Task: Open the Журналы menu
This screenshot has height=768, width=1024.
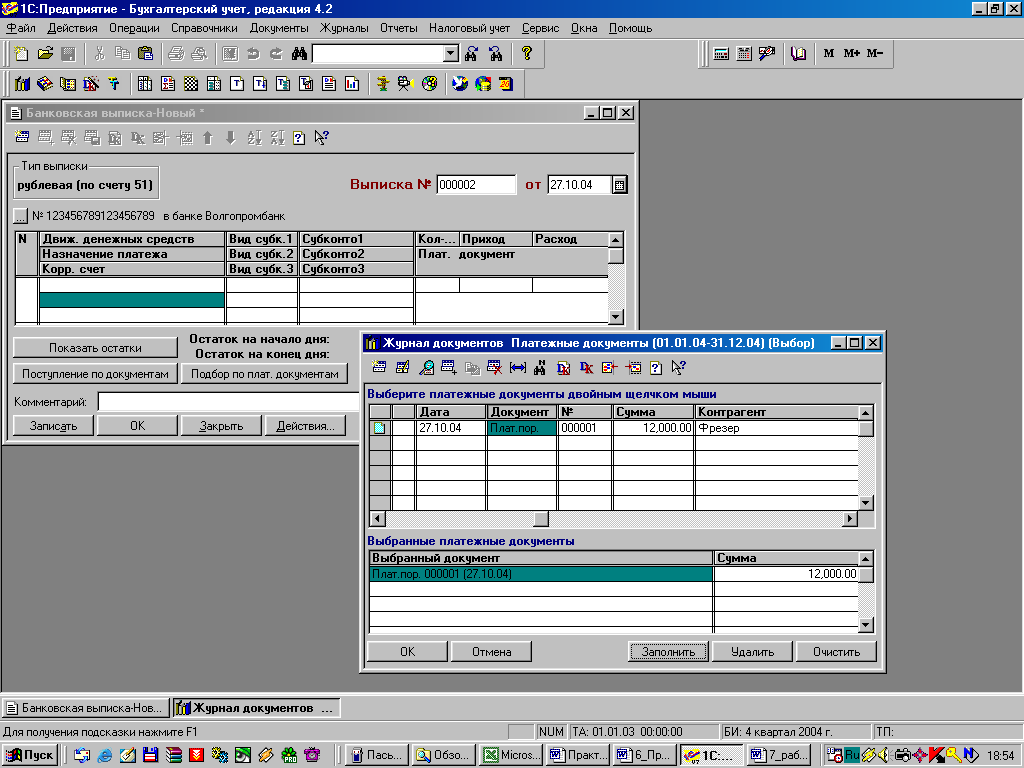Action: [x=344, y=28]
